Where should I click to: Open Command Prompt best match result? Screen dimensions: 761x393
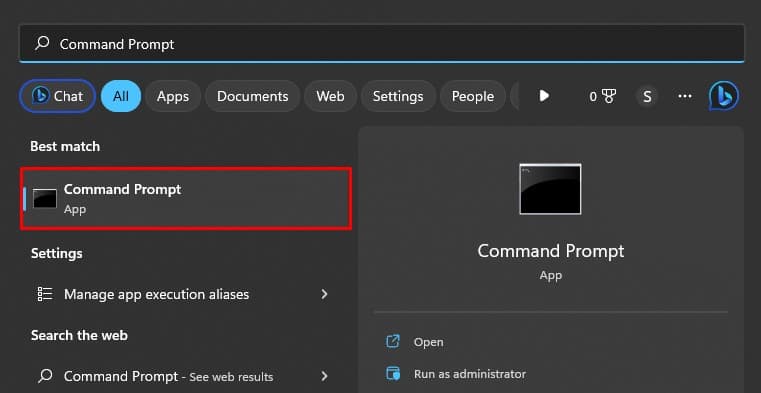186,198
